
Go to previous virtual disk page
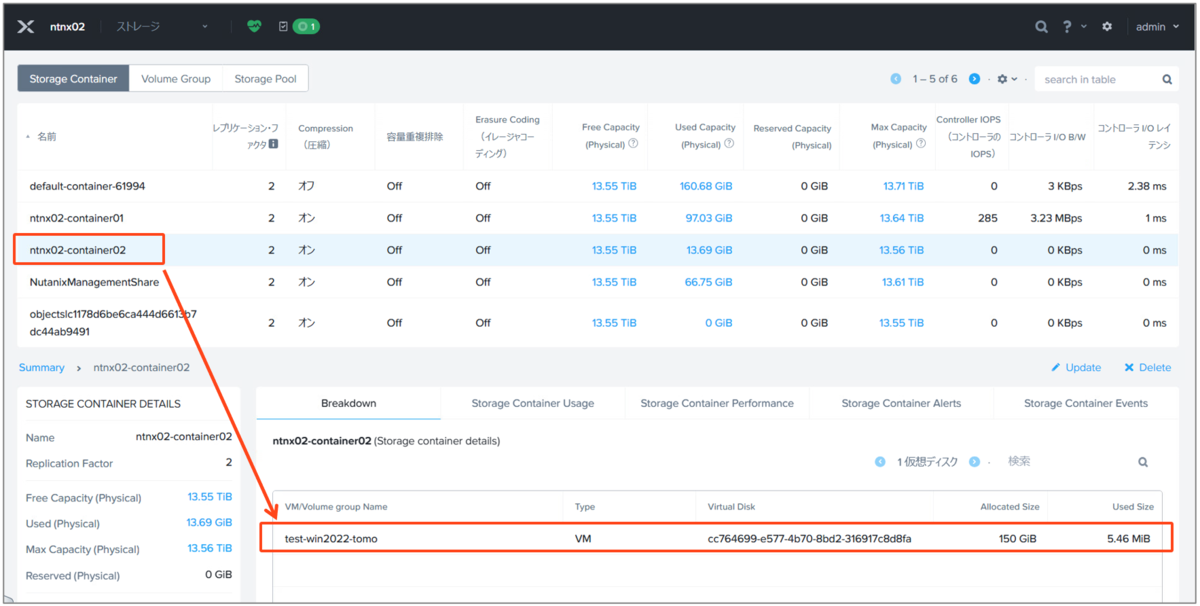coord(880,462)
